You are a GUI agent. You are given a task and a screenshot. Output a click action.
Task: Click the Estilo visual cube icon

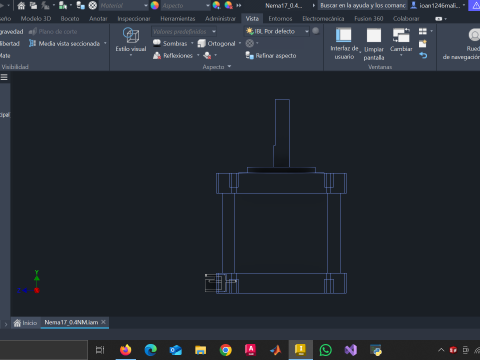coord(131,35)
